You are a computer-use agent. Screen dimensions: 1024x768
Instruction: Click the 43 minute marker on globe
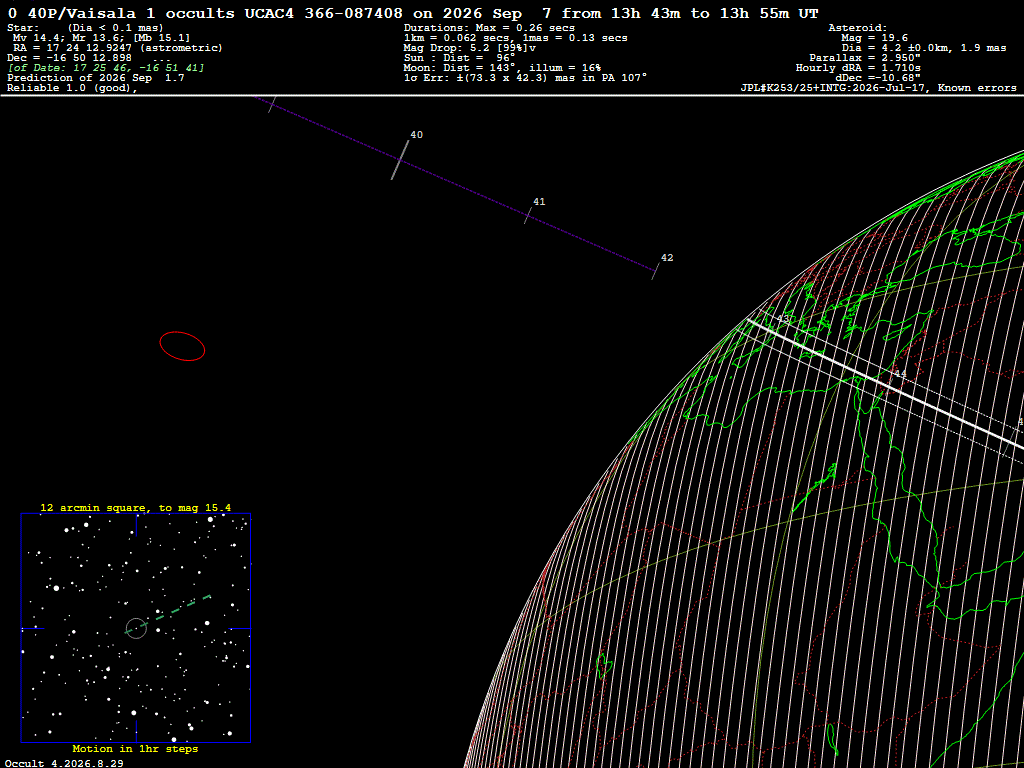tap(782, 318)
